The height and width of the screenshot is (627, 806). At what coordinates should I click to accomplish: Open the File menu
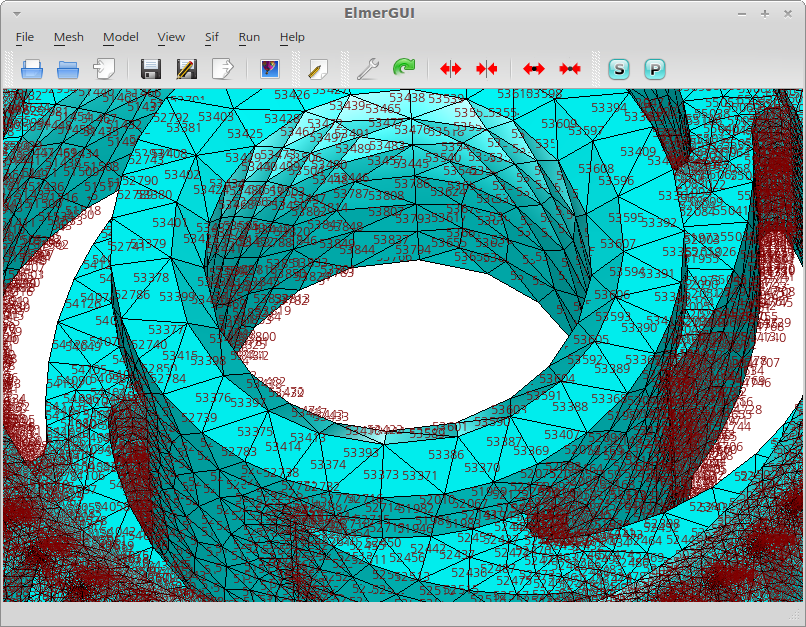point(25,38)
